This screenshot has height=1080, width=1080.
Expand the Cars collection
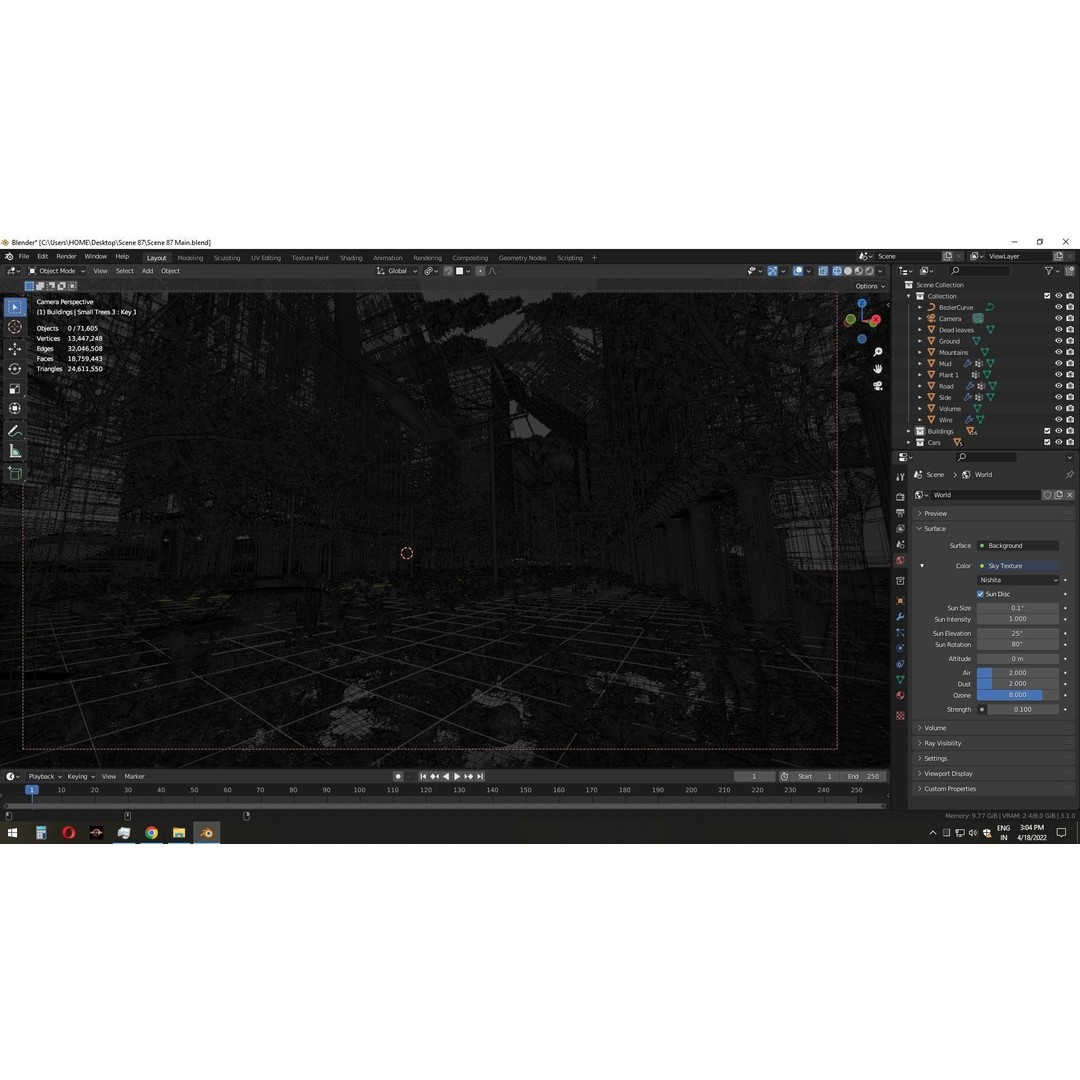[909, 442]
